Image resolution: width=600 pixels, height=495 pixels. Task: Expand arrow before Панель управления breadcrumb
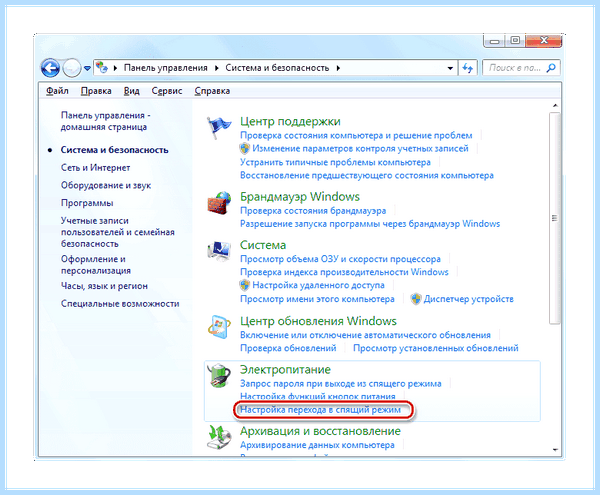coord(116,68)
